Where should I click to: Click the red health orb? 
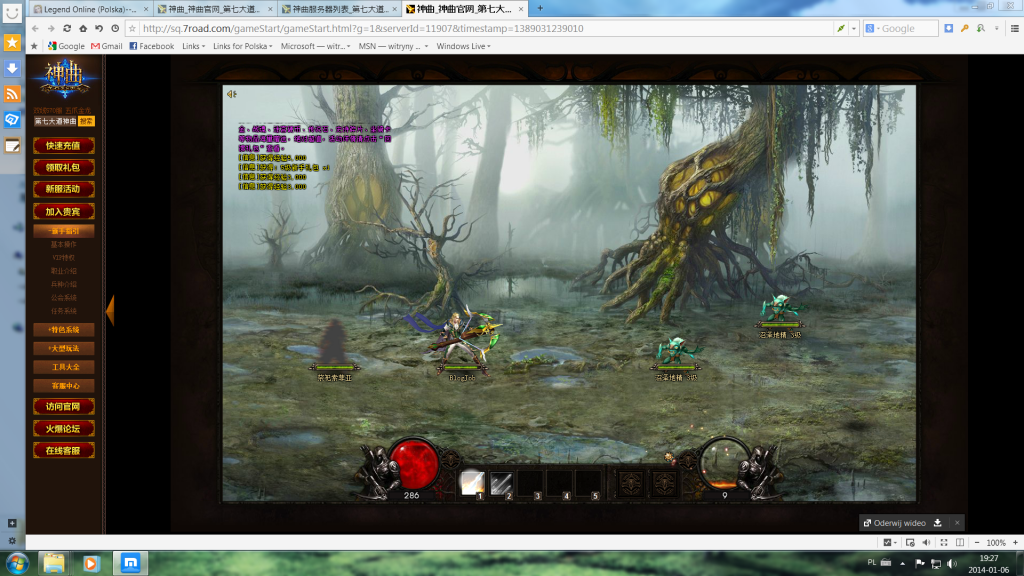413,464
